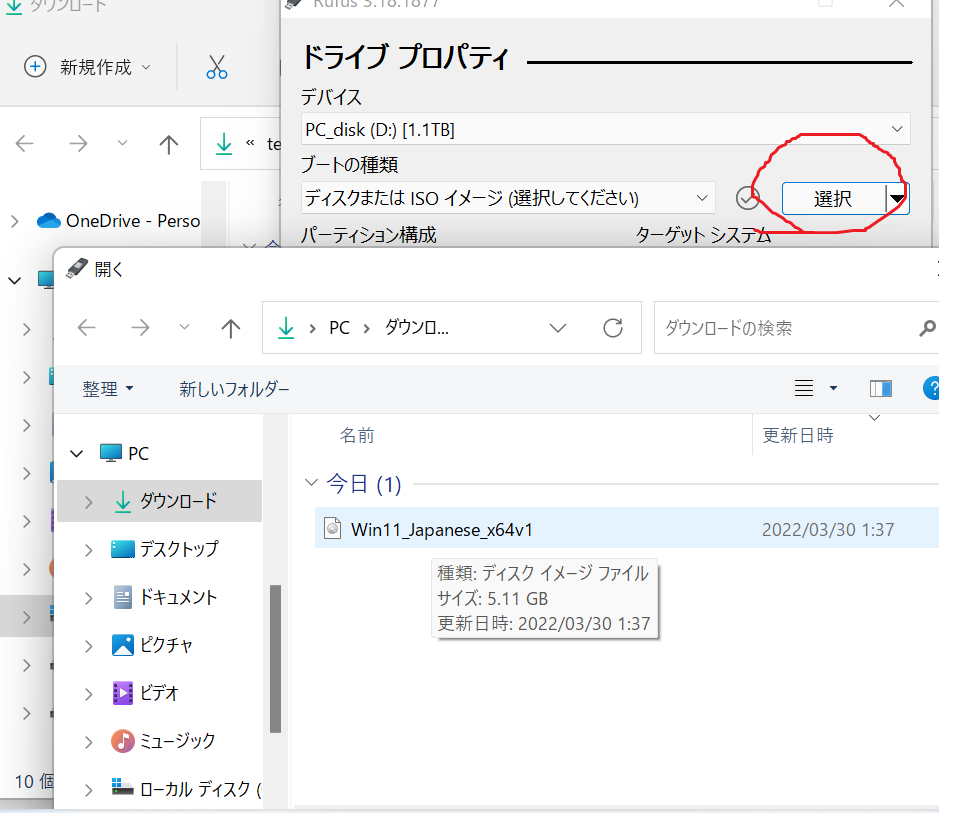Toggle the preview pane icon
This screenshot has height=813, width=960.
pyautogui.click(x=881, y=388)
